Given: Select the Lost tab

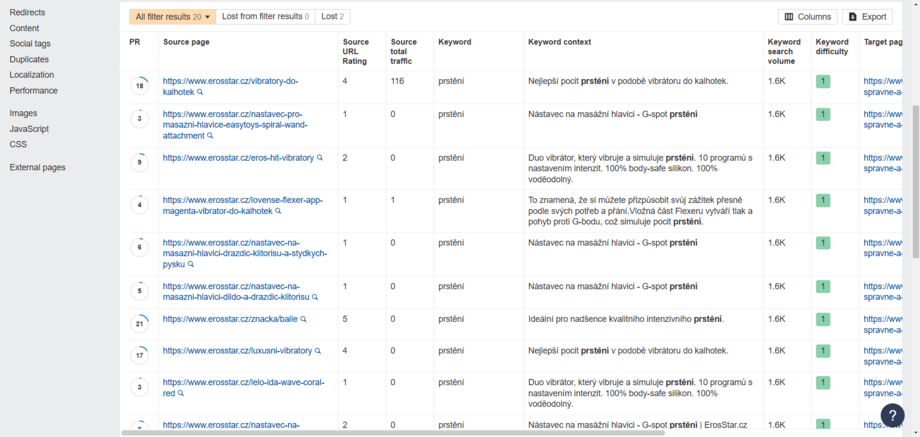Looking at the screenshot, I should [x=333, y=17].
